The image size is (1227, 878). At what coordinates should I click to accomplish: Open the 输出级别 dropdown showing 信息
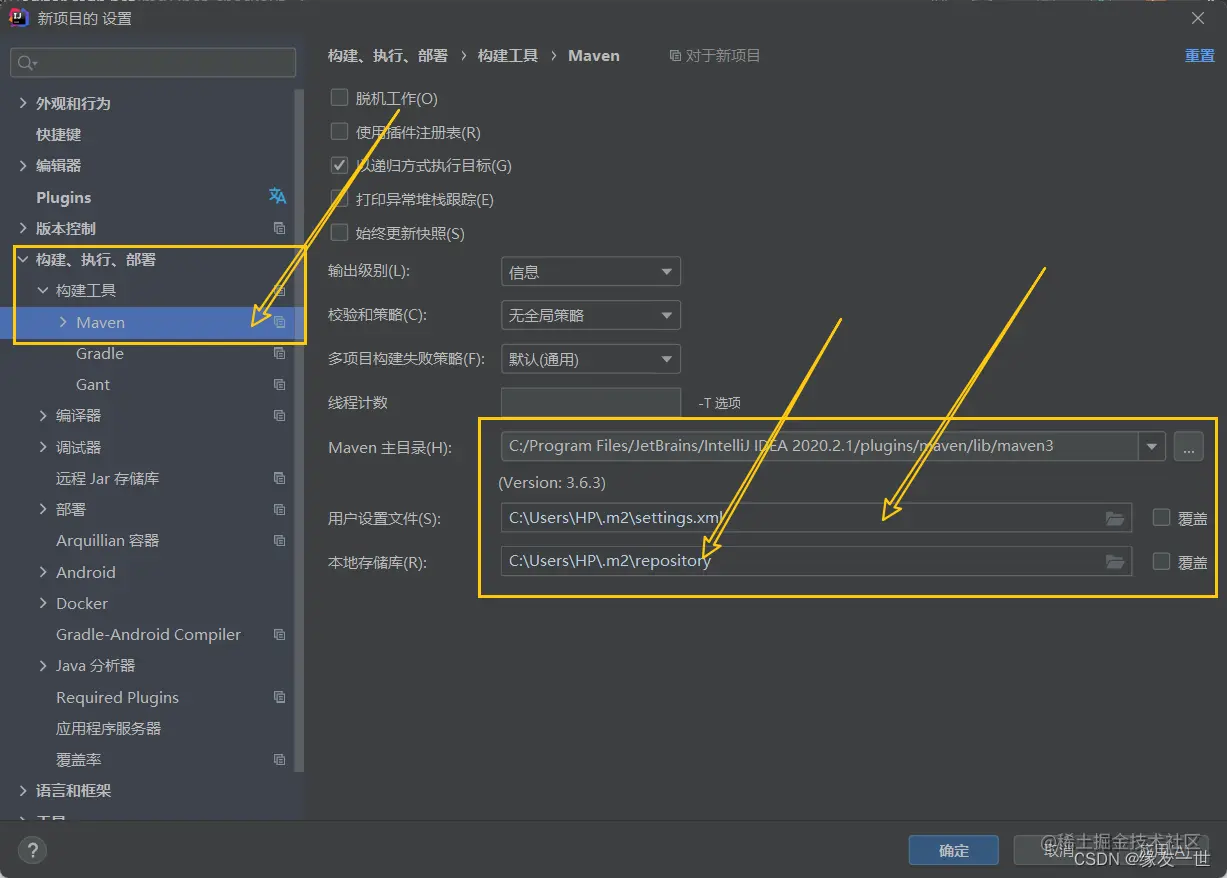tap(590, 271)
